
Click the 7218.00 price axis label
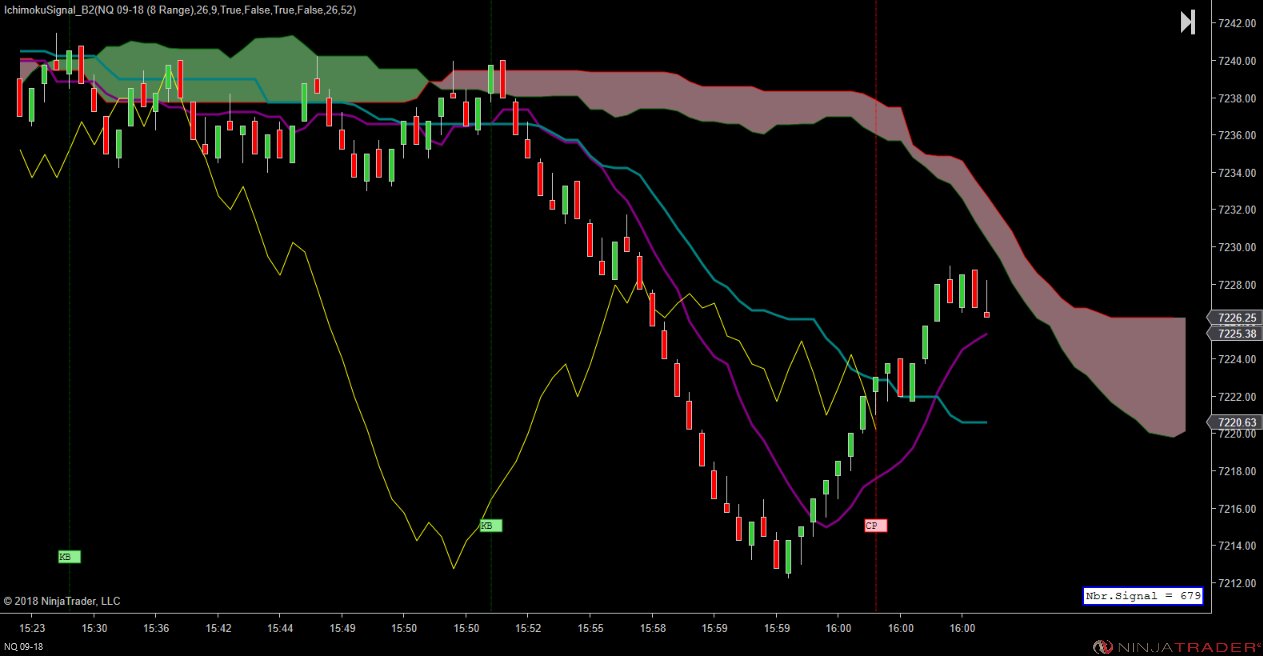pyautogui.click(x=1238, y=471)
